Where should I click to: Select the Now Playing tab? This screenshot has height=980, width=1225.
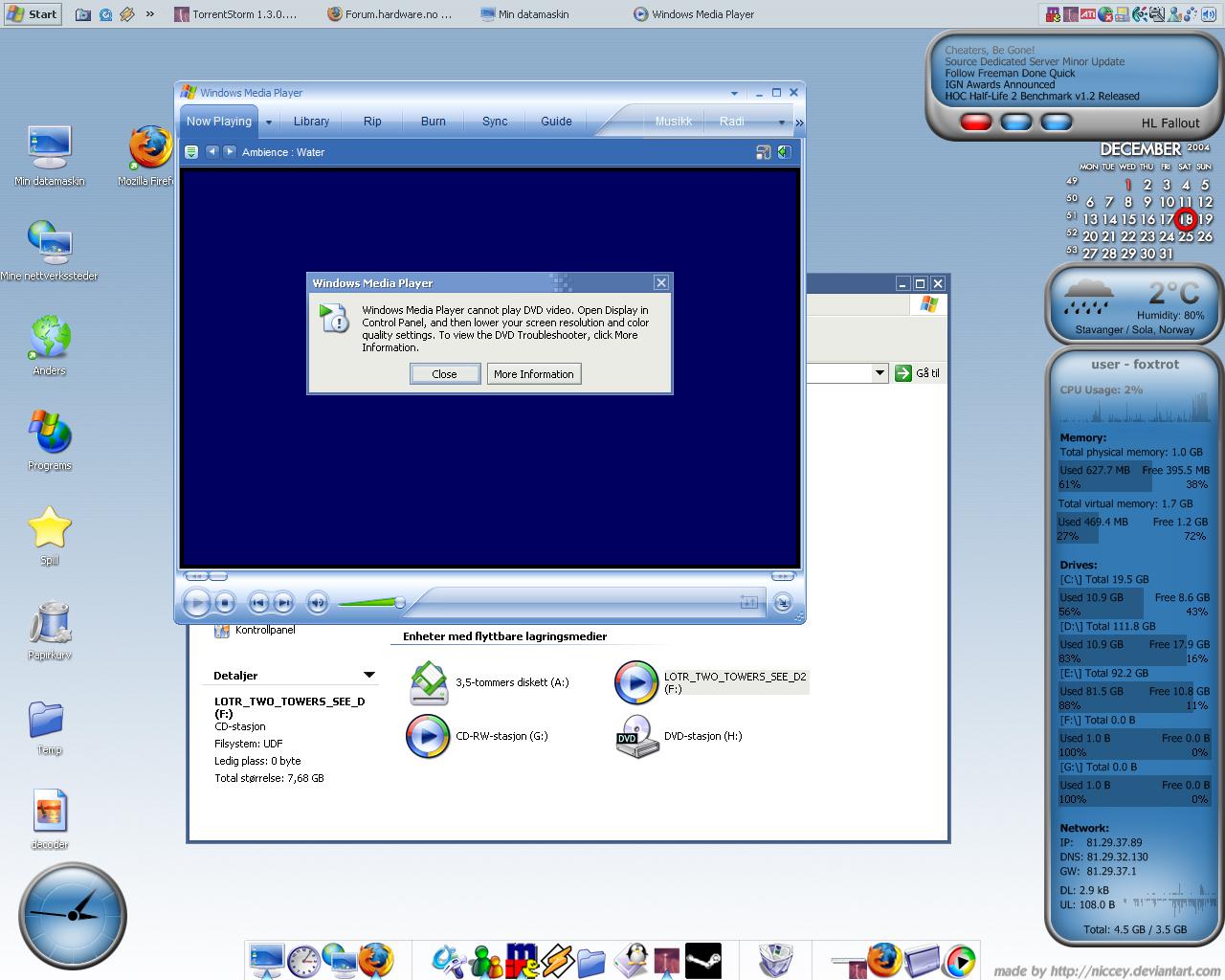click(219, 122)
